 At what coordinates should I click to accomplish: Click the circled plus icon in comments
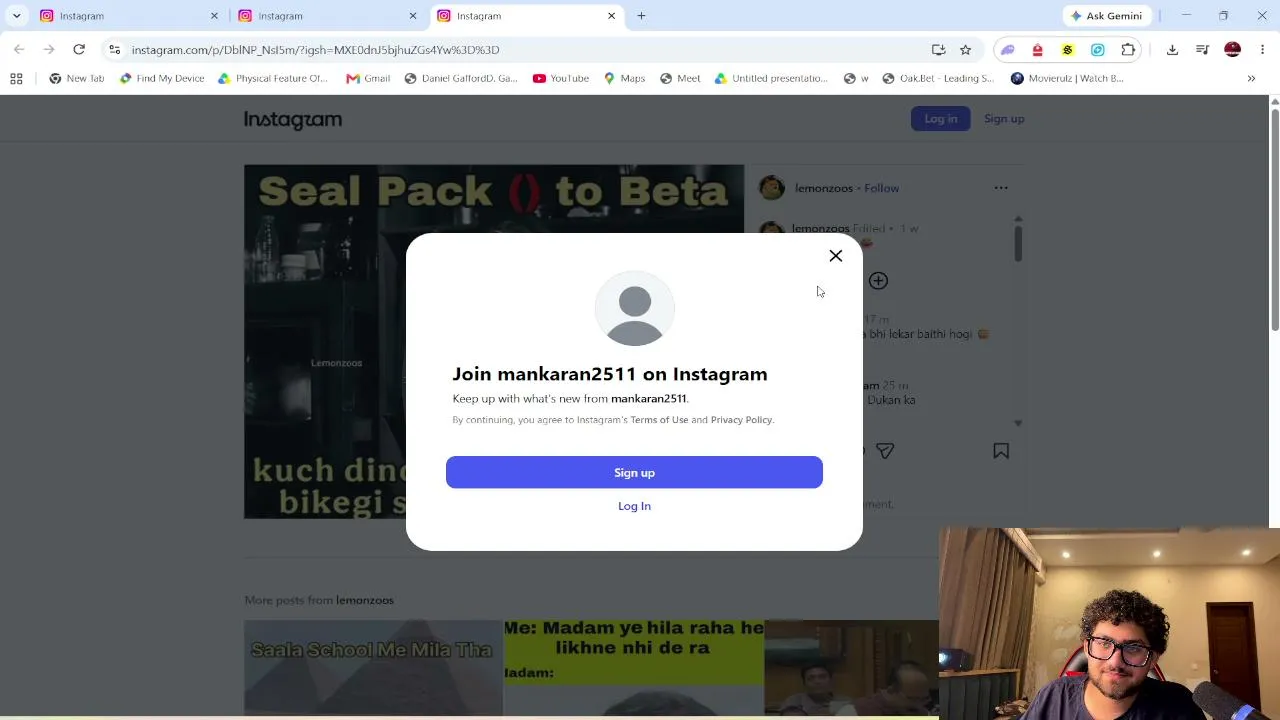[878, 281]
